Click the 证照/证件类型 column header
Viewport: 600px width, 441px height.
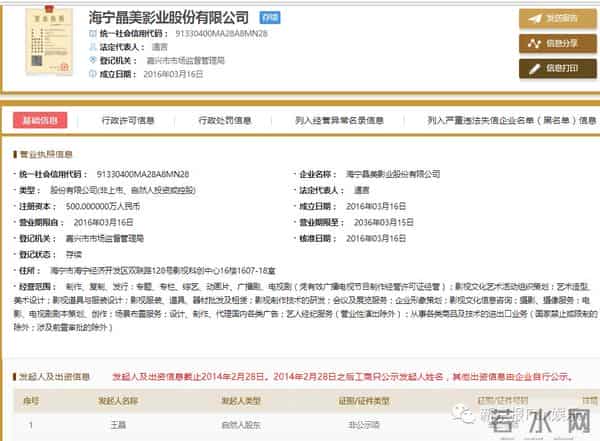pyautogui.click(x=364, y=401)
